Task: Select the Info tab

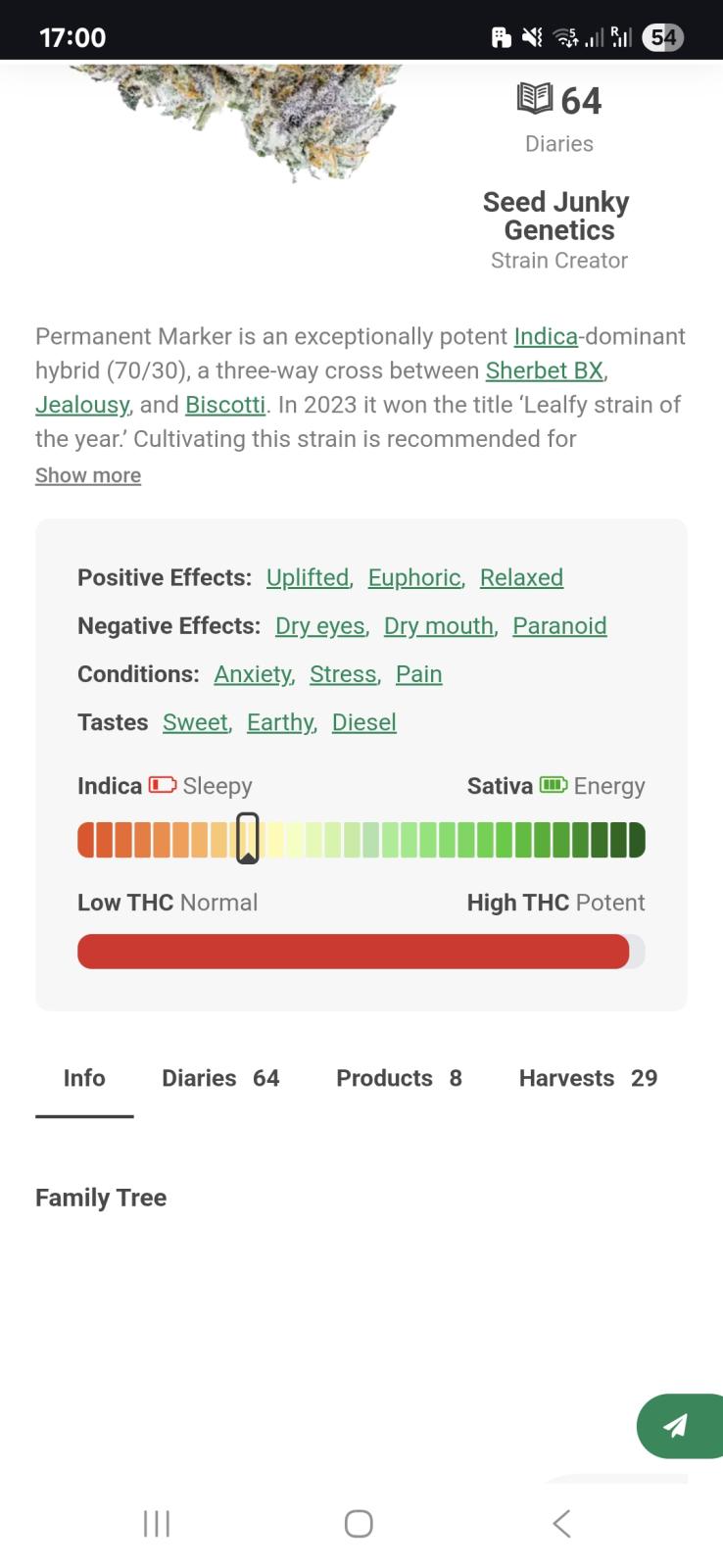Action: coord(84,1078)
